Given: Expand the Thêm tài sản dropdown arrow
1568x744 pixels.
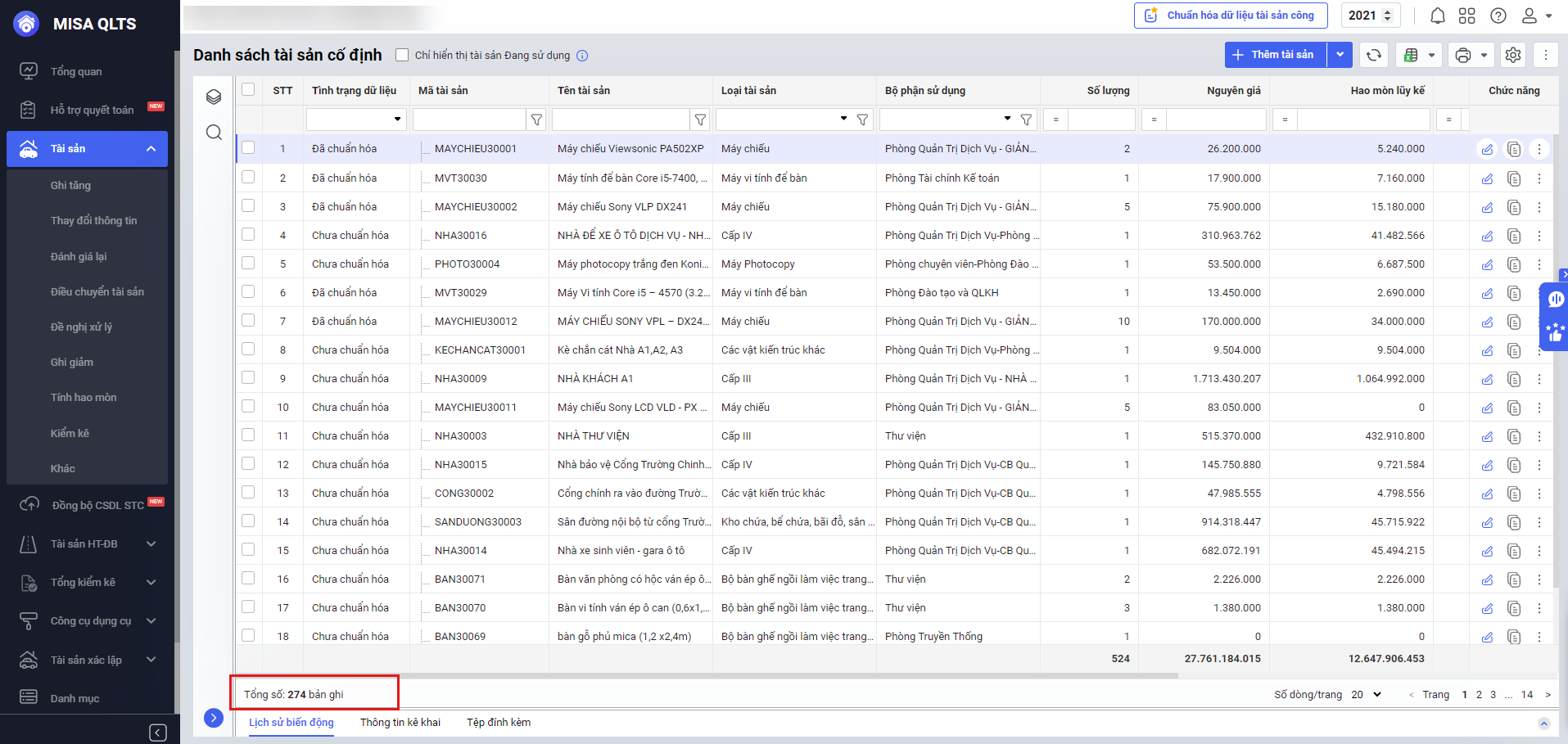Looking at the screenshot, I should (x=1340, y=55).
